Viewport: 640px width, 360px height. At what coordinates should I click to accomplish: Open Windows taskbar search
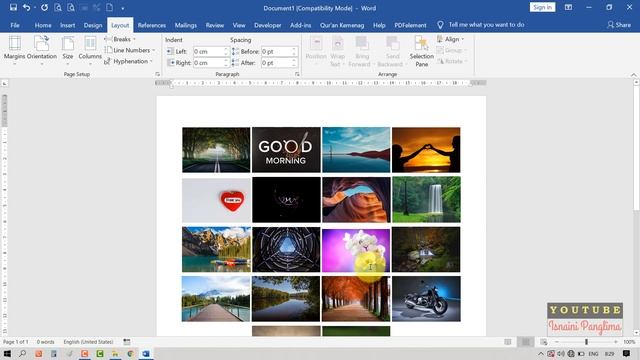[22, 353]
